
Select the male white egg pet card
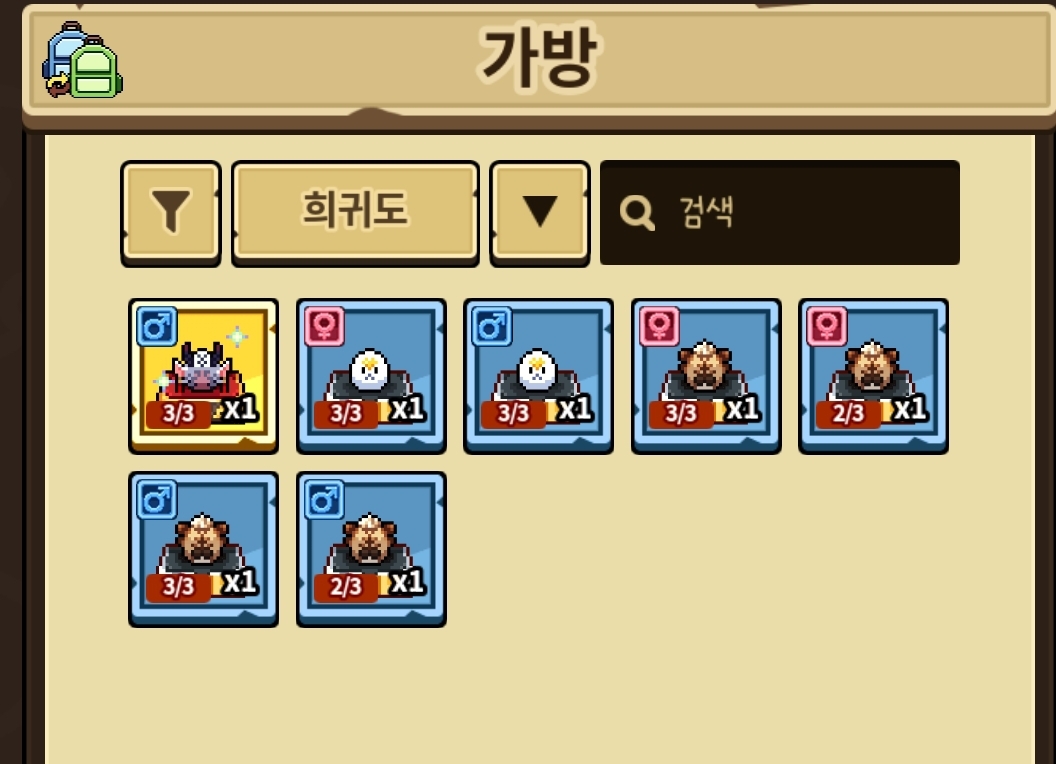tap(538, 376)
